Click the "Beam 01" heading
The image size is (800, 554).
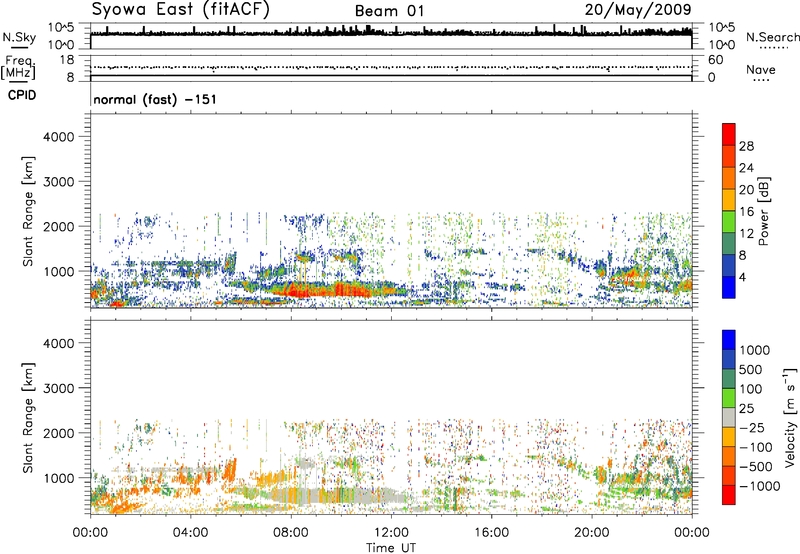pyautogui.click(x=389, y=11)
